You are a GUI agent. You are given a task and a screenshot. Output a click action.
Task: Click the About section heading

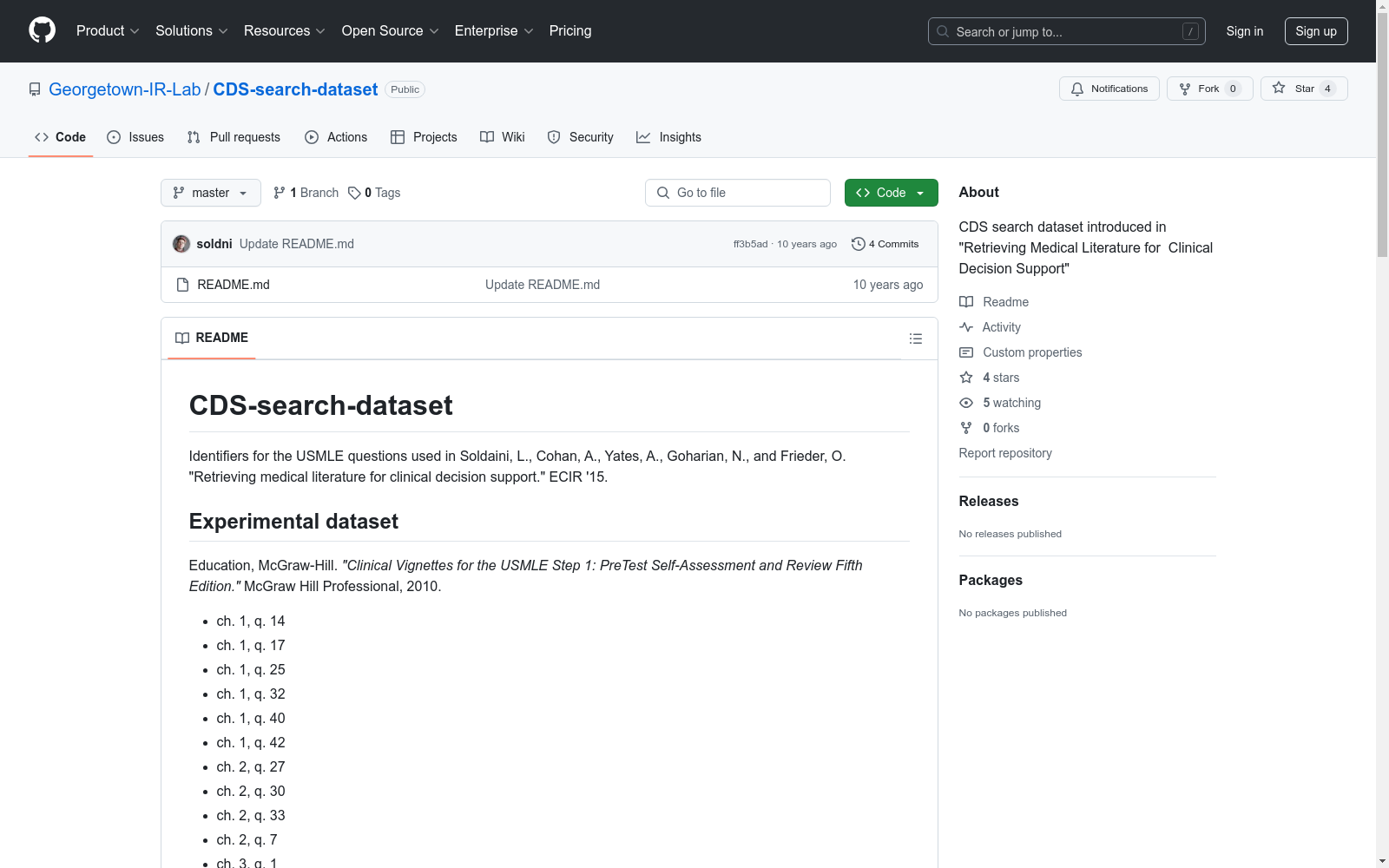coord(979,192)
